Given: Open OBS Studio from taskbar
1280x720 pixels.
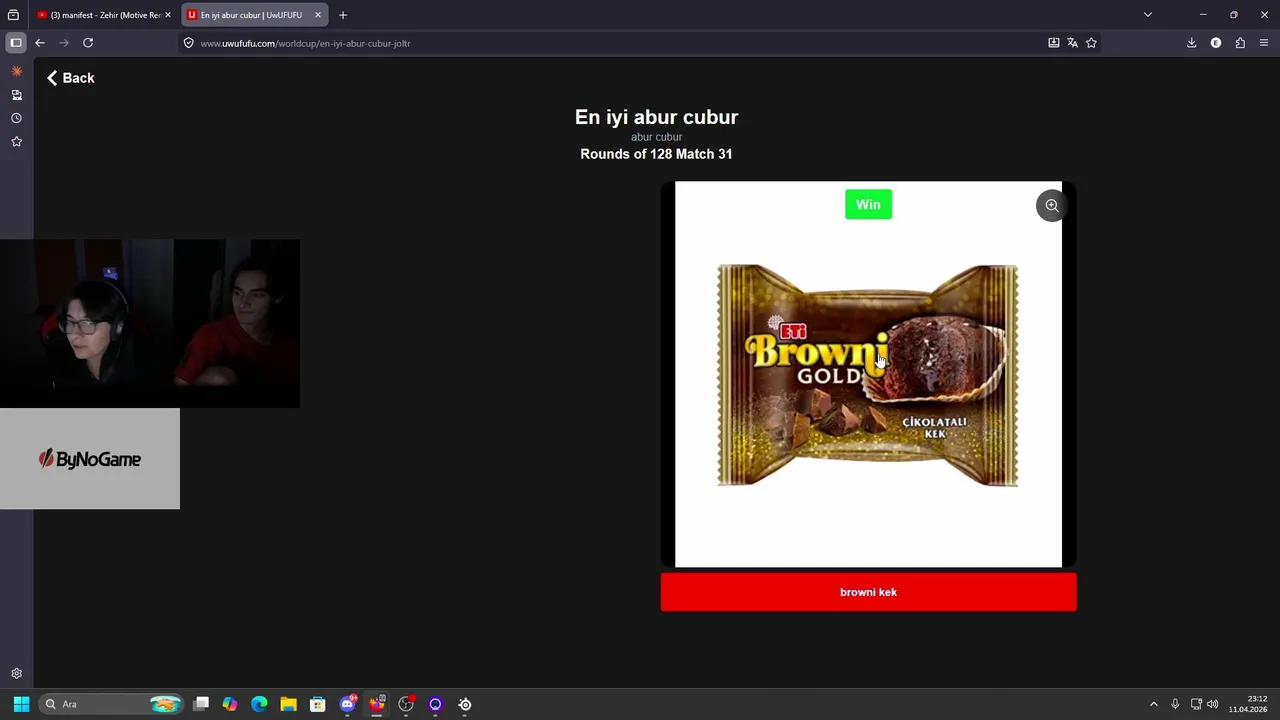Looking at the screenshot, I should tap(406, 704).
